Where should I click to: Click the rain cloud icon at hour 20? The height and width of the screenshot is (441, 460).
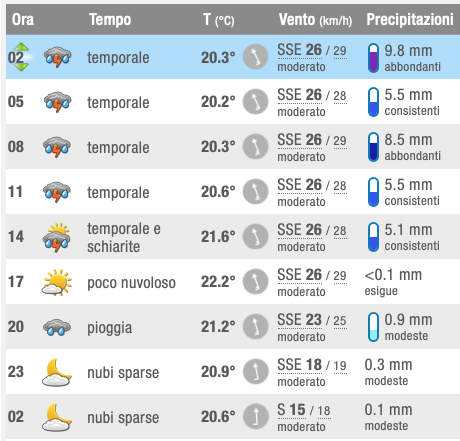pyautogui.click(x=57, y=327)
